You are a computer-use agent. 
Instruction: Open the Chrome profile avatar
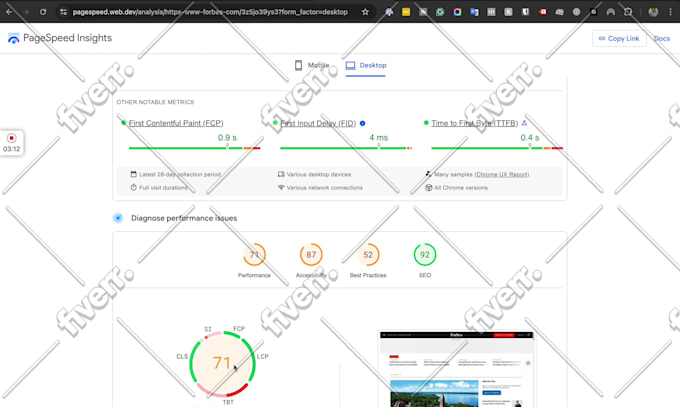653,12
